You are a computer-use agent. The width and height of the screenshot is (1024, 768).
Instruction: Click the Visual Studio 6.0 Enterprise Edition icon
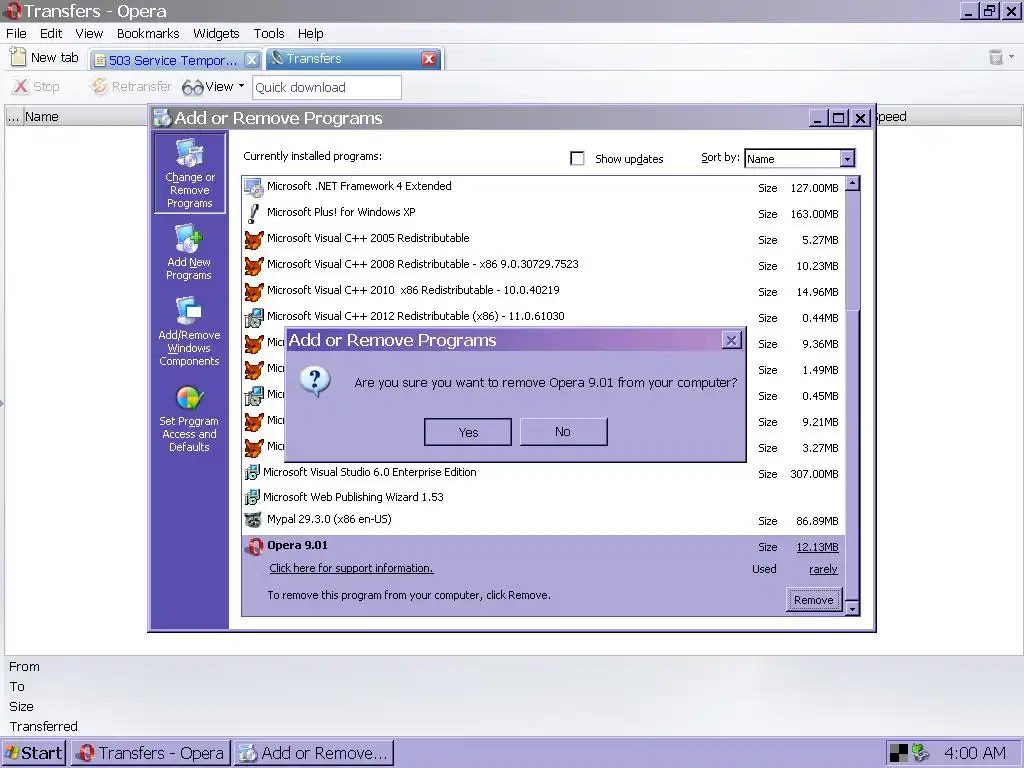tap(252, 472)
